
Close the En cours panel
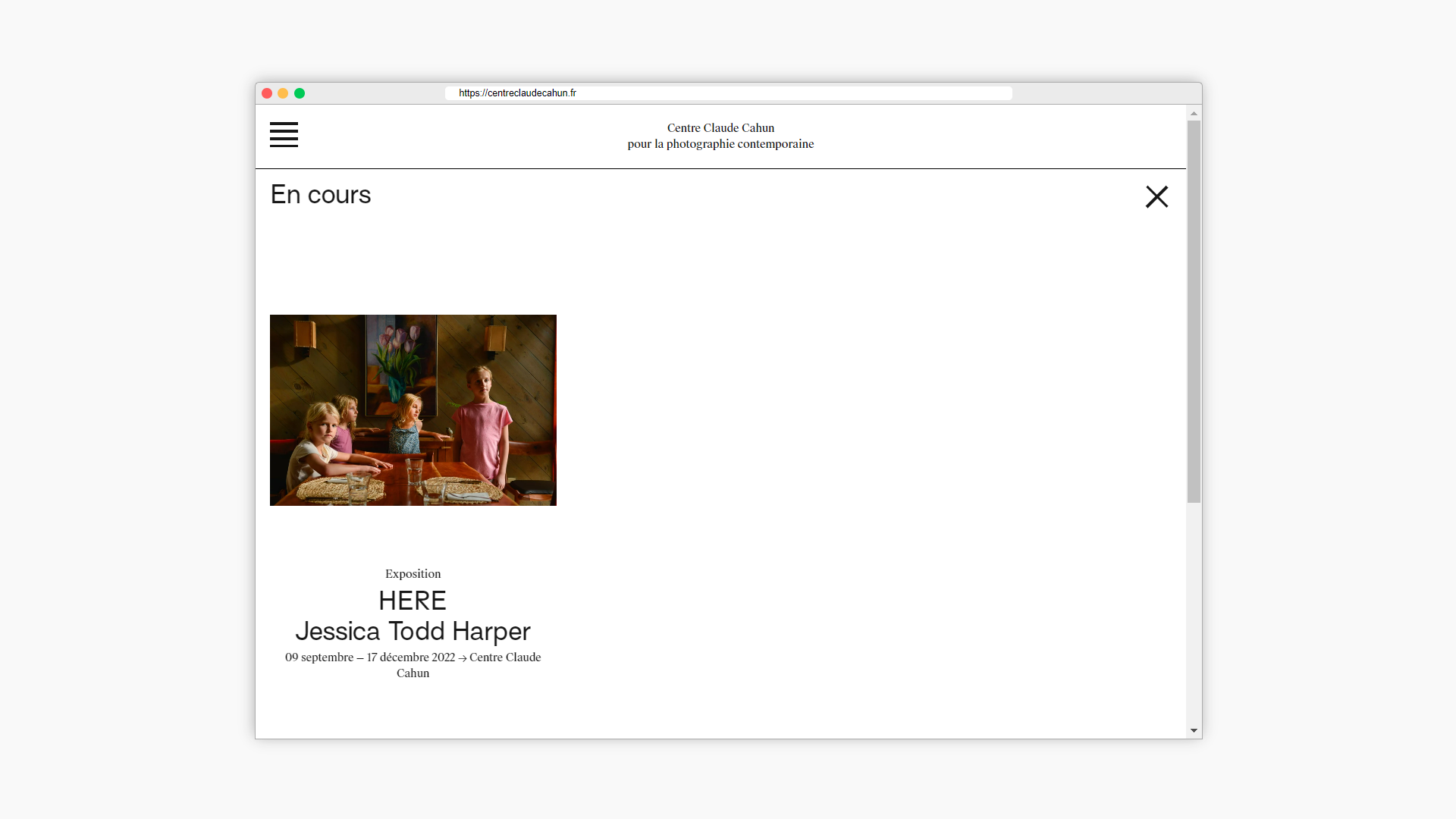pos(1156,196)
